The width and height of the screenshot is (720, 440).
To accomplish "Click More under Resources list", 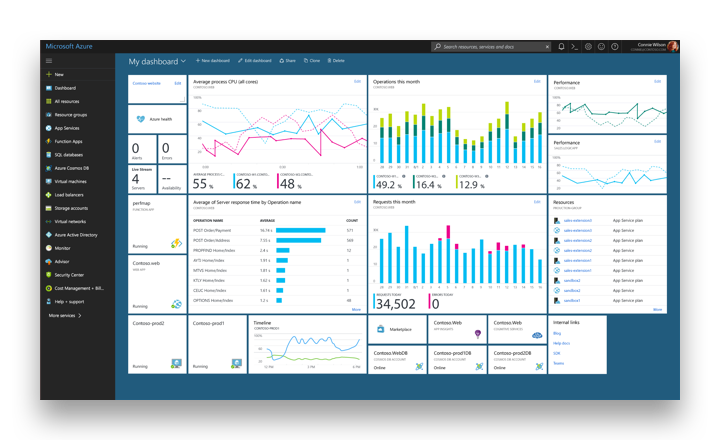I will click(x=658, y=310).
